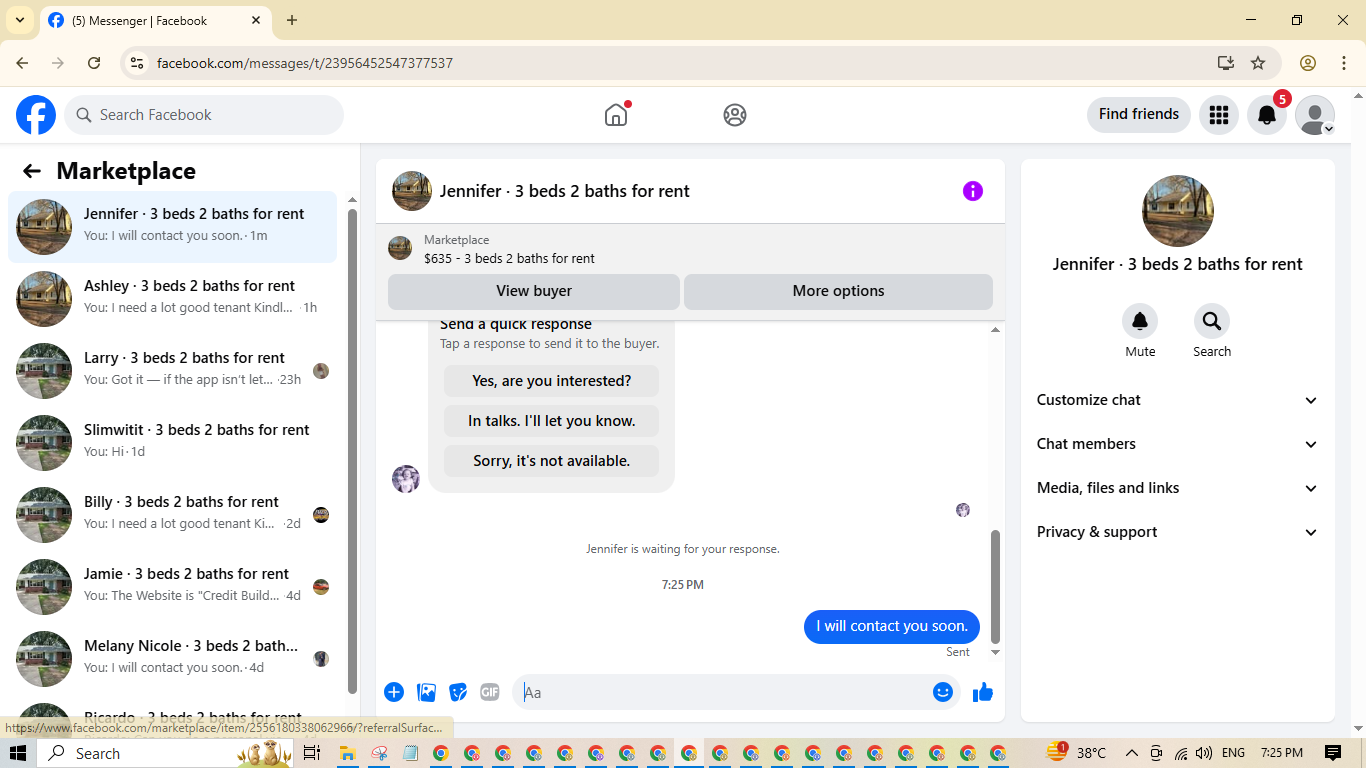This screenshot has height=768, width=1366.
Task: Open Melany Nicole conversation in the list
Action: (173, 659)
